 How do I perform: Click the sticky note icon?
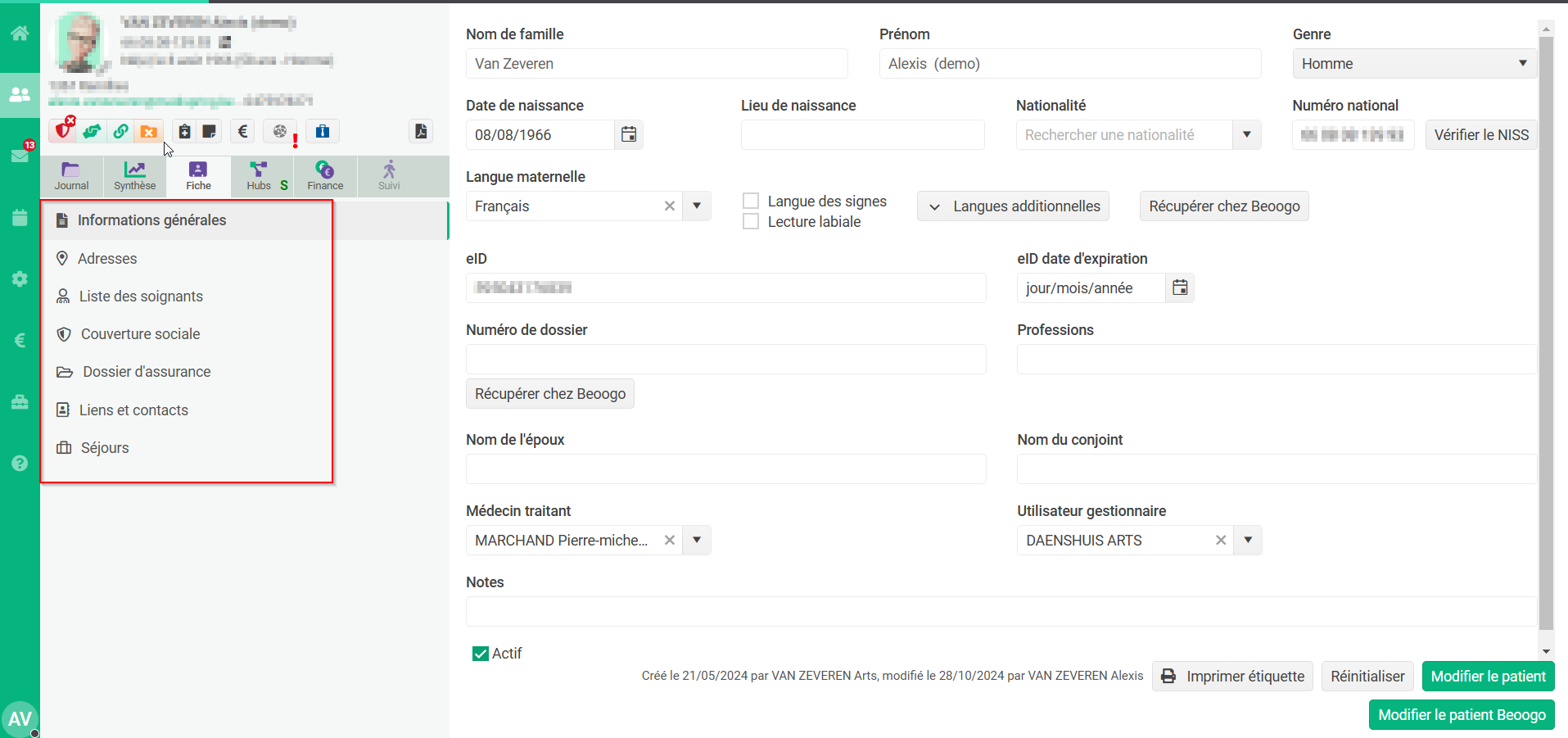[210, 131]
